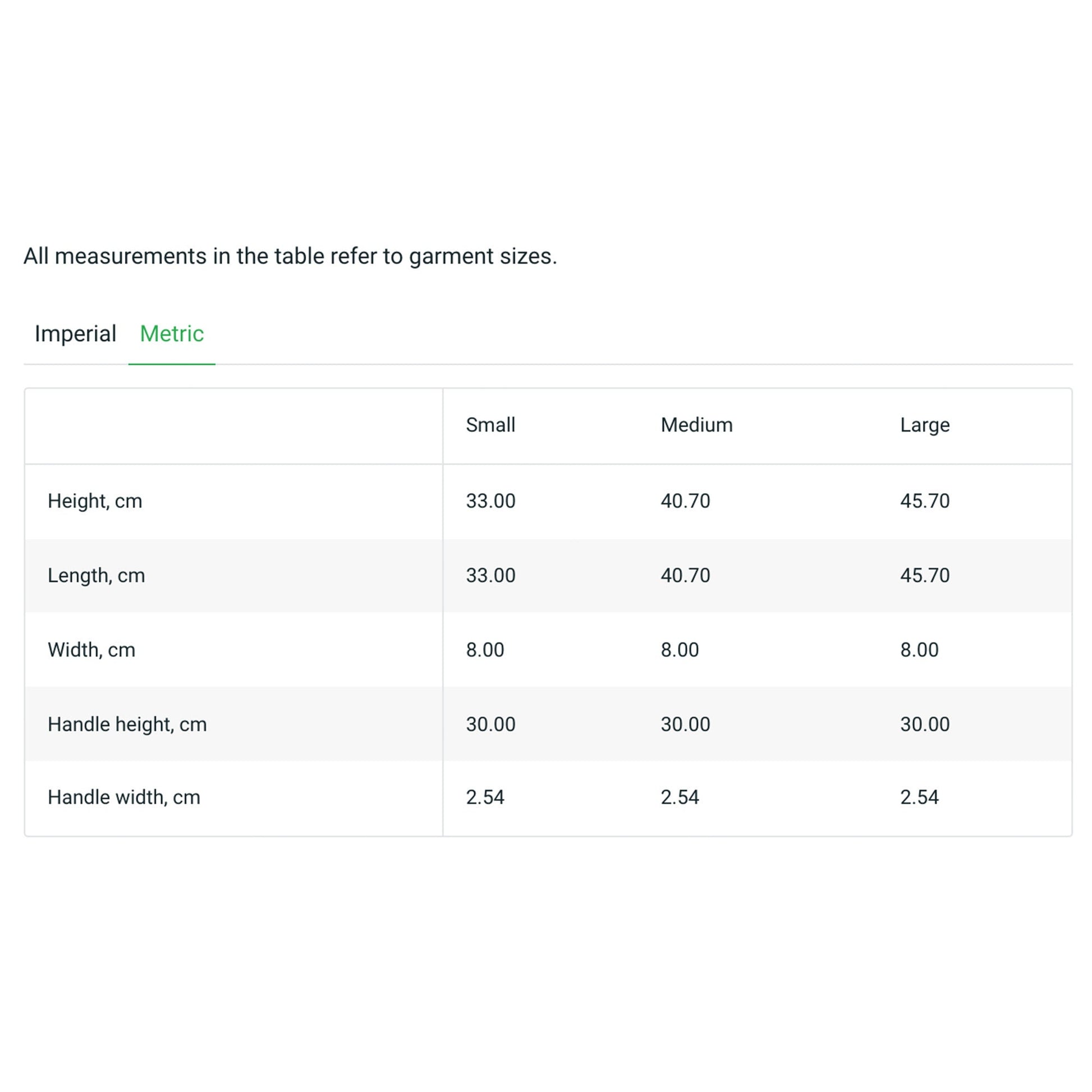The width and height of the screenshot is (1092, 1092).
Task: Select the Height, cm row label
Action: (95, 501)
